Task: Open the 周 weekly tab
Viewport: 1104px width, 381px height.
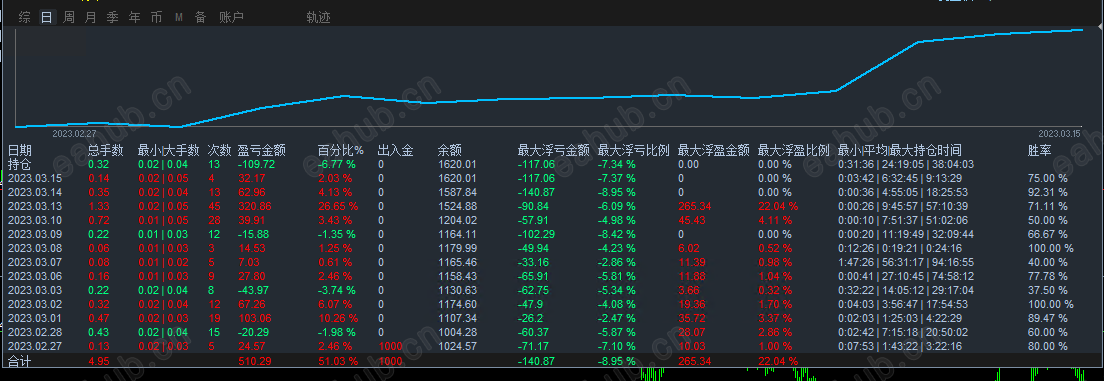Action: coord(68,18)
